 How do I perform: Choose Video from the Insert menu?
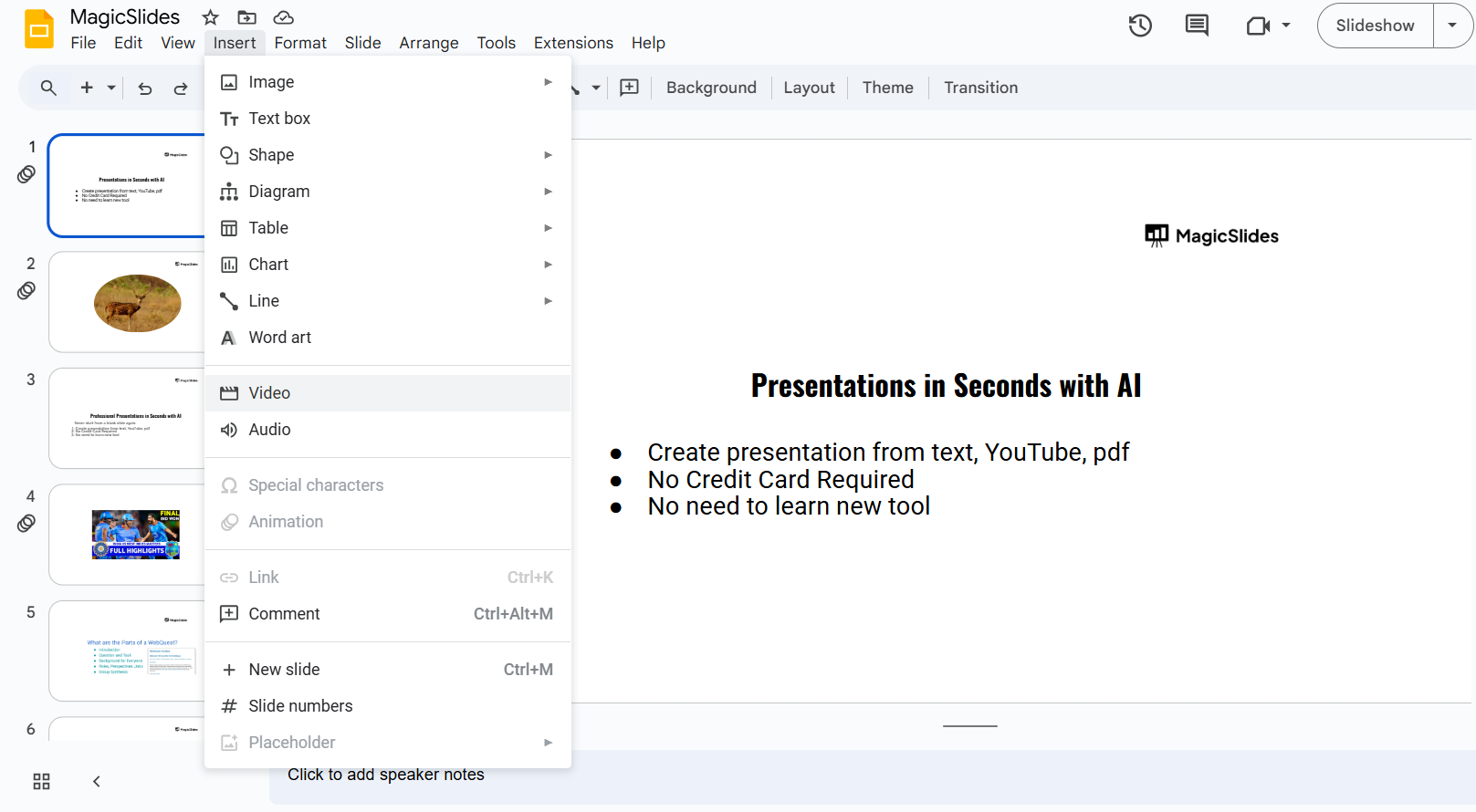point(269,393)
